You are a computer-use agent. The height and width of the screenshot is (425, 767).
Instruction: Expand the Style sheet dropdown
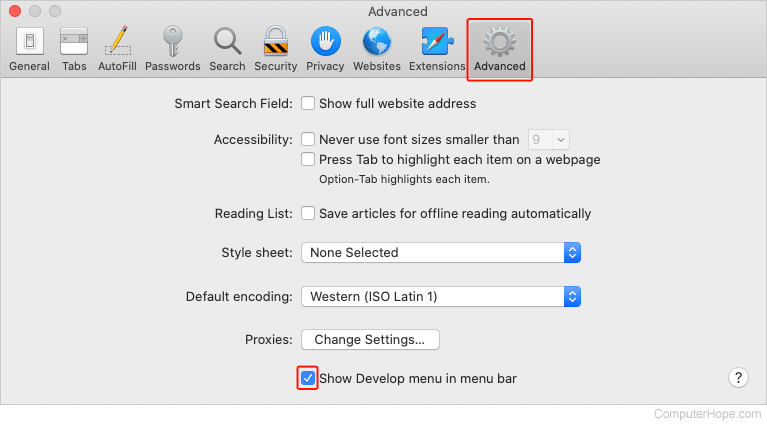[x=441, y=253]
